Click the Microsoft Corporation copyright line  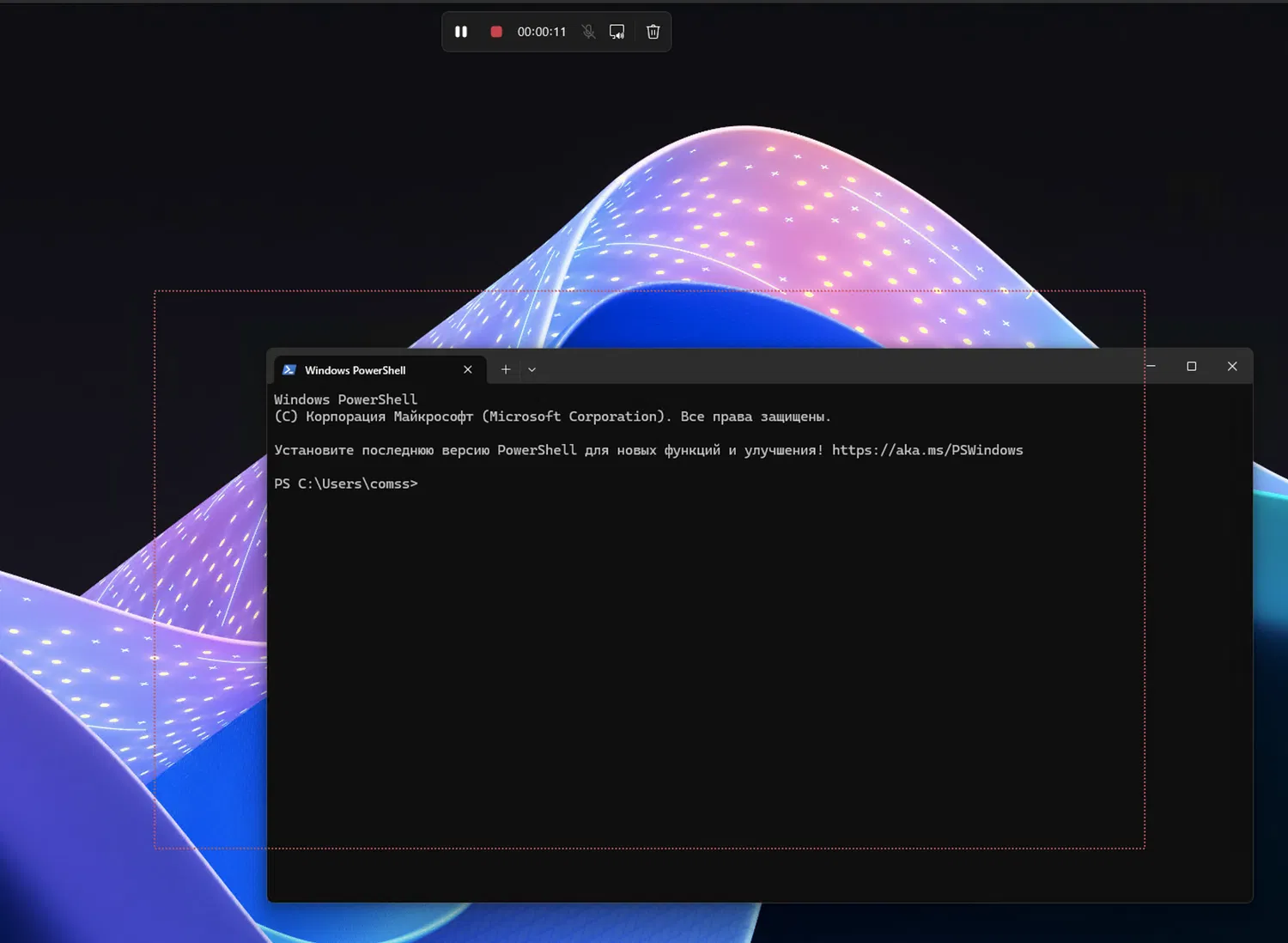[552, 417]
